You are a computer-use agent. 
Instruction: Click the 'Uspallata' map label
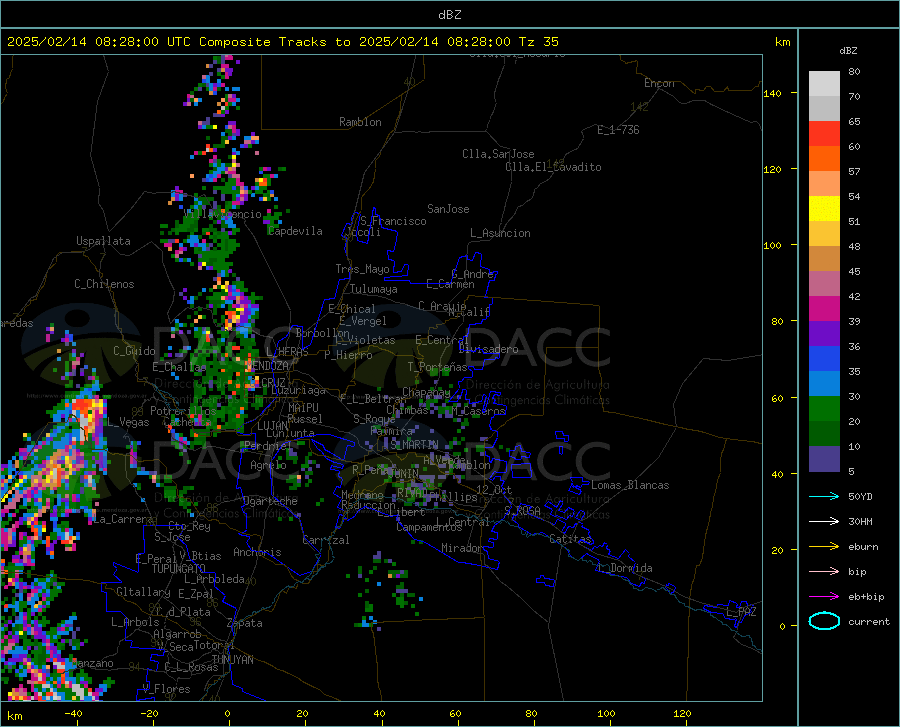click(103, 241)
